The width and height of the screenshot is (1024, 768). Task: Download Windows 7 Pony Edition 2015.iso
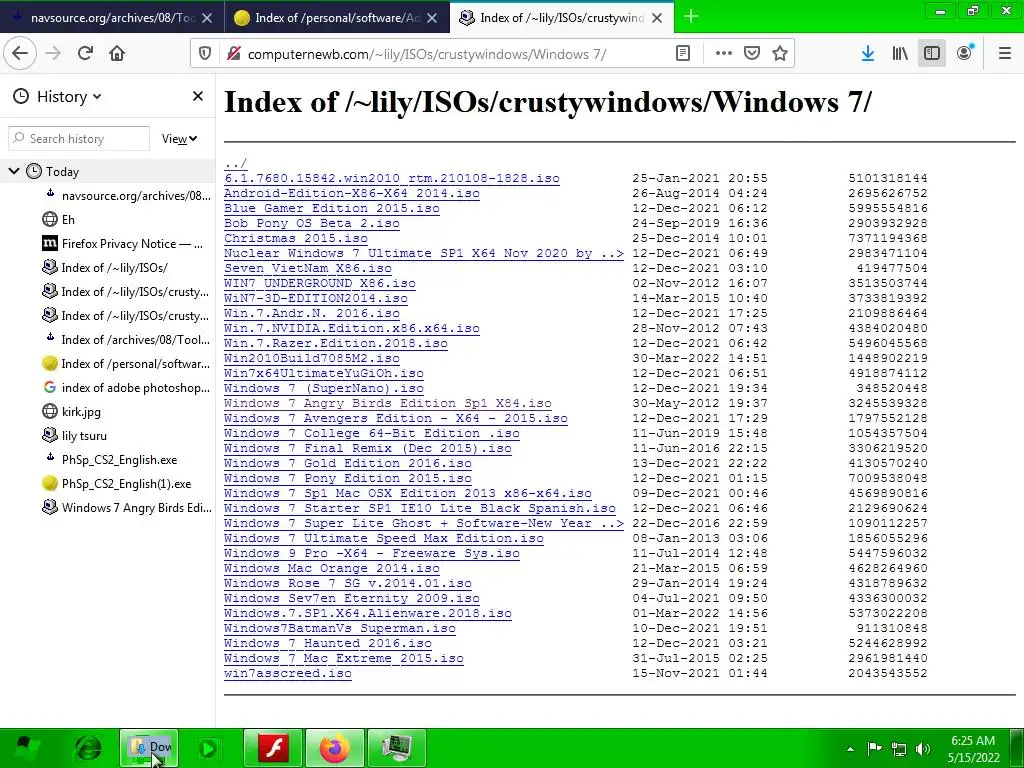coord(347,479)
